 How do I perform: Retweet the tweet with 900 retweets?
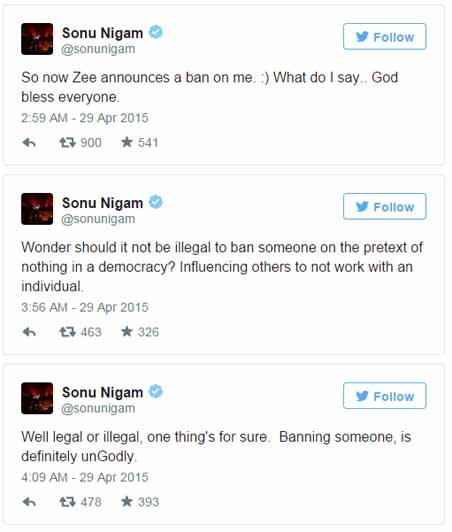point(67,142)
